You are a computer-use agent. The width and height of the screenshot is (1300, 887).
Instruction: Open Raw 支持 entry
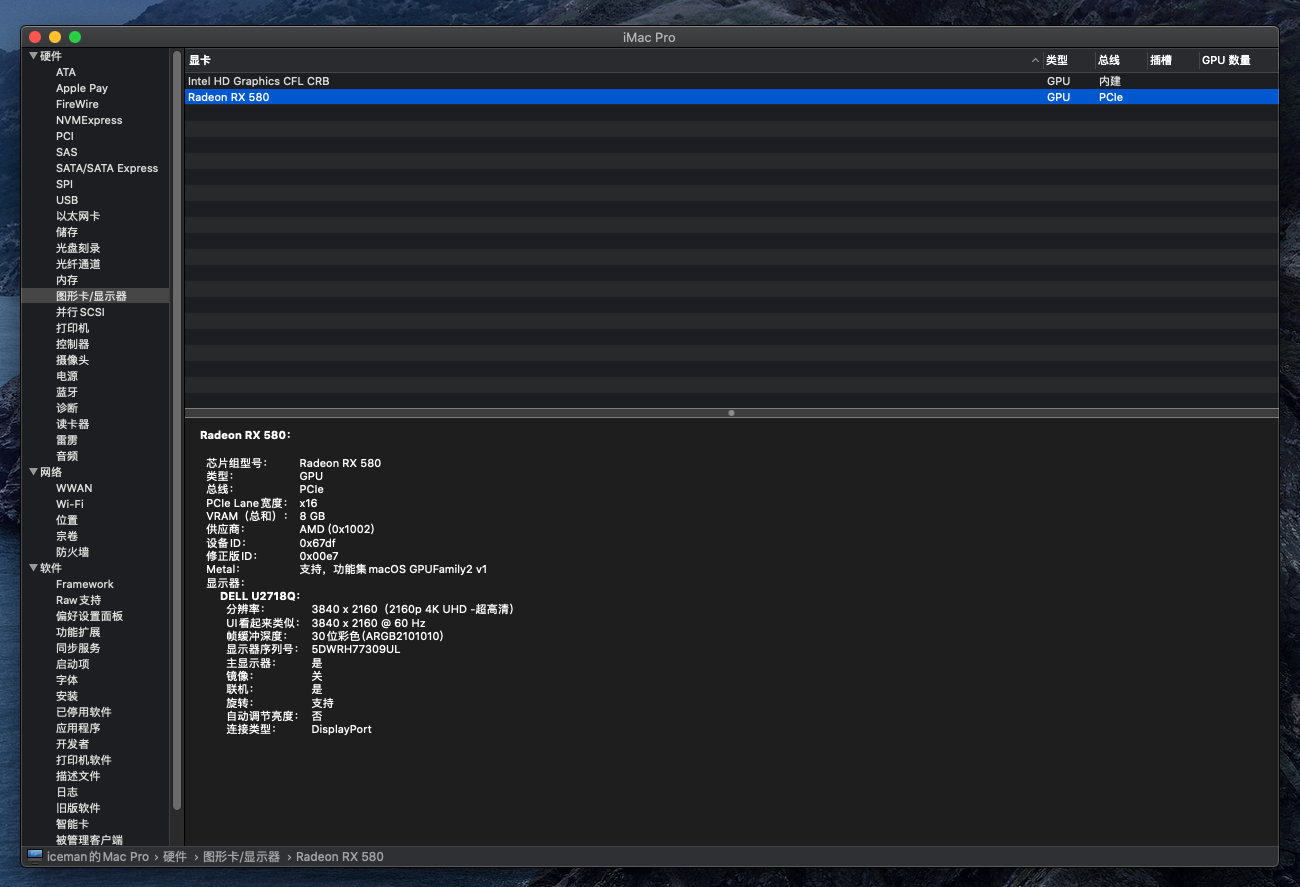click(78, 600)
